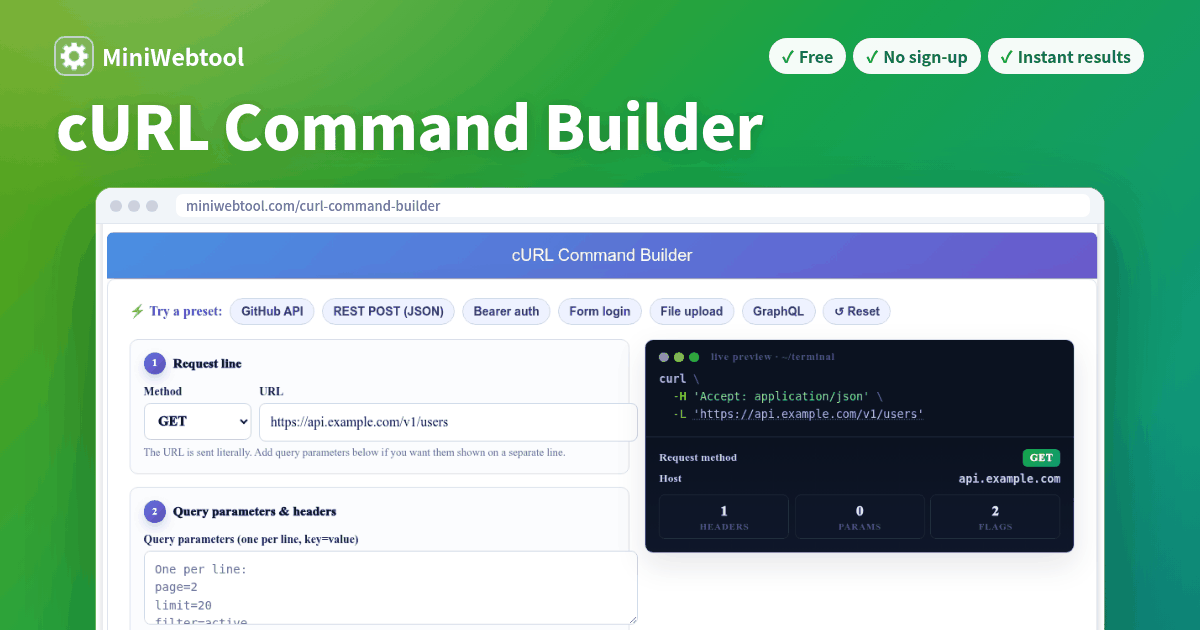Click the lightning Try a preset label
1200x630 pixels.
click(176, 311)
